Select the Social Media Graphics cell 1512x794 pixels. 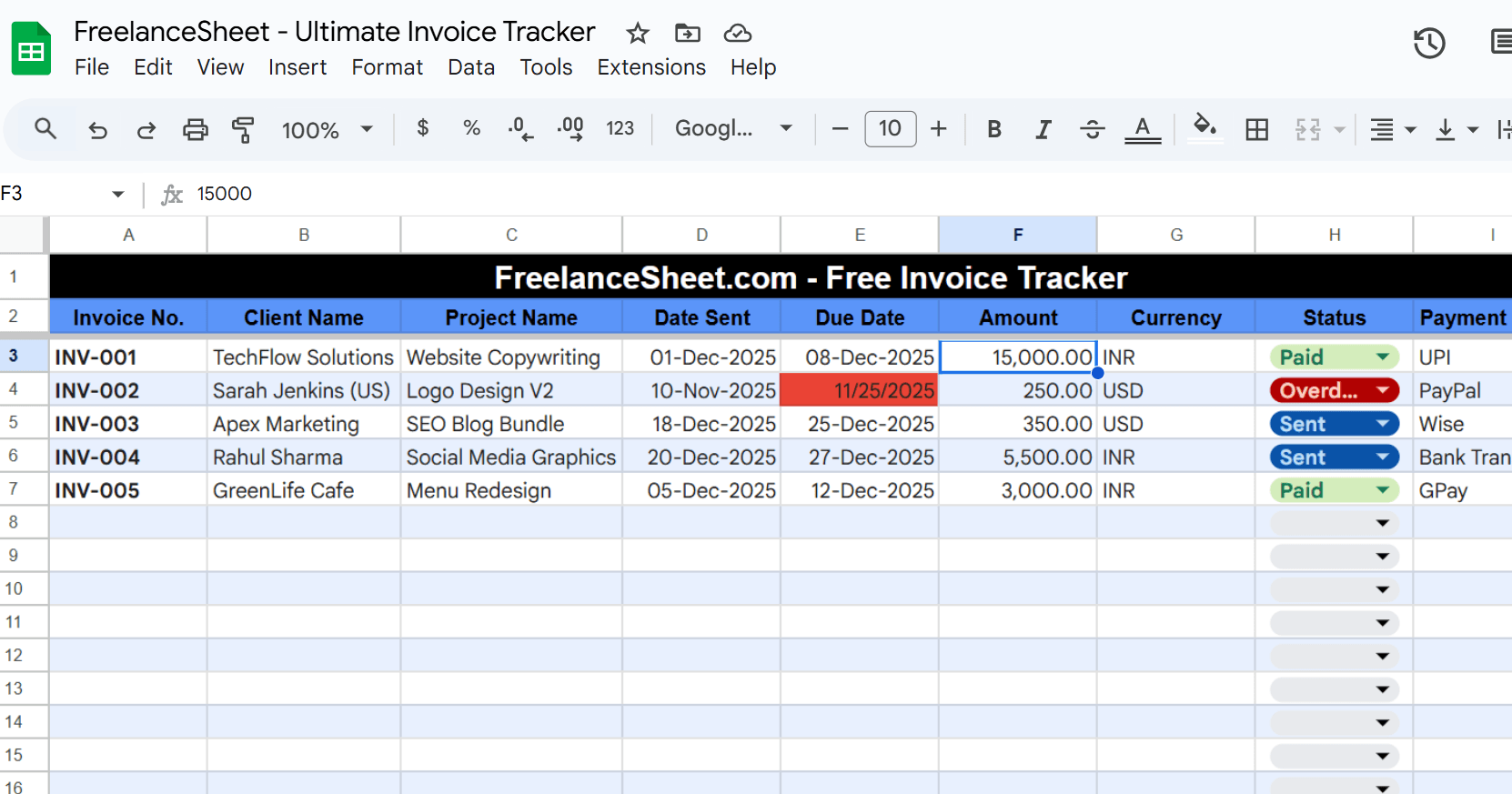511,457
